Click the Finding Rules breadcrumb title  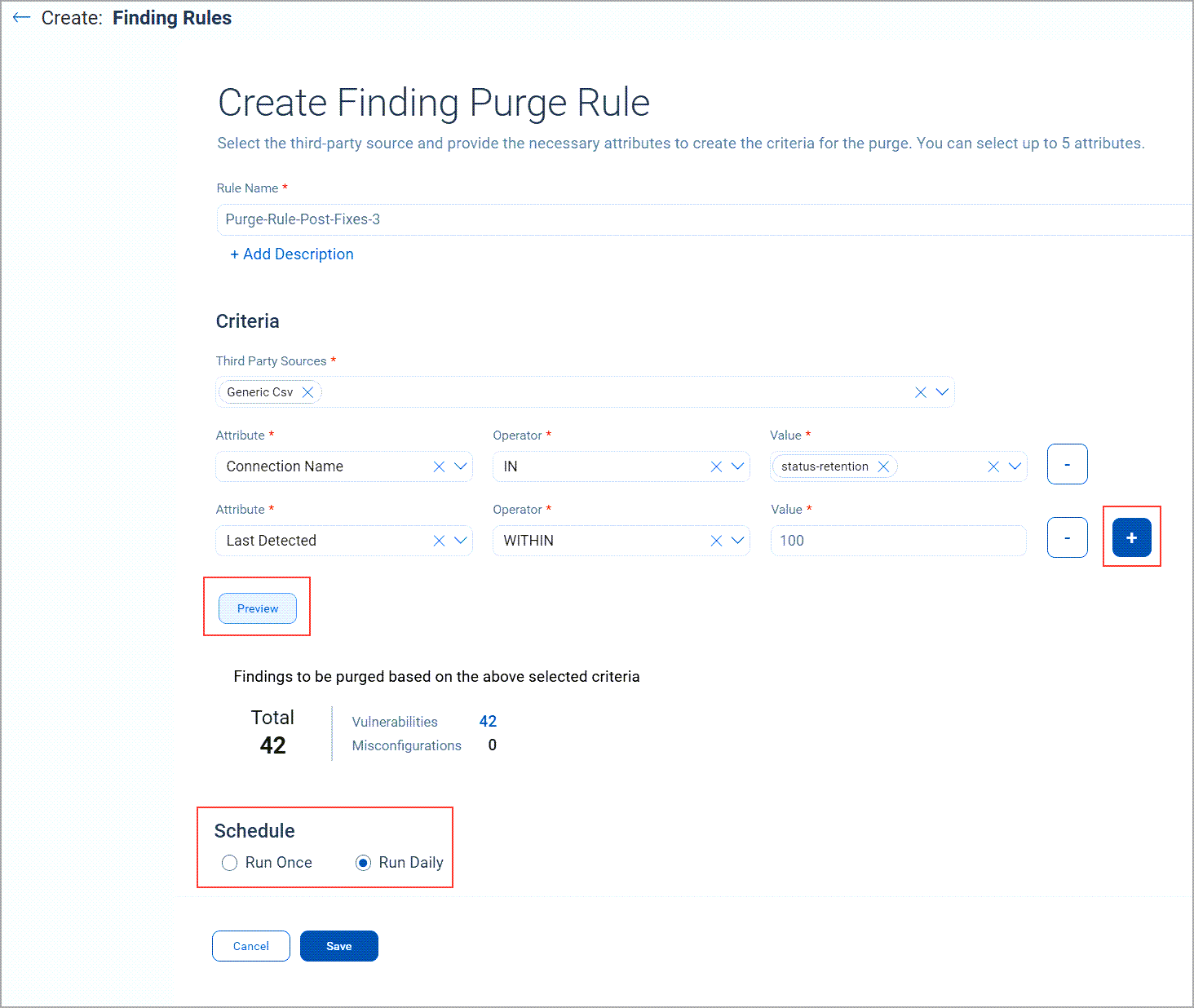[172, 18]
